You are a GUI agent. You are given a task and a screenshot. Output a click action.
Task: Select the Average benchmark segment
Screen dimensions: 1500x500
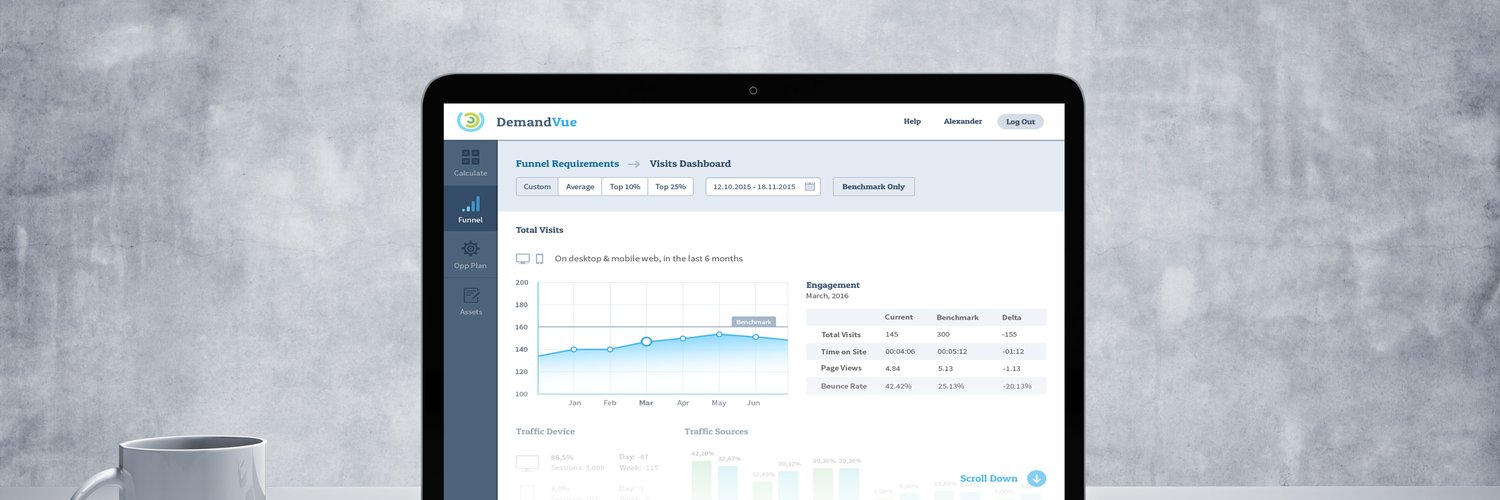click(580, 186)
